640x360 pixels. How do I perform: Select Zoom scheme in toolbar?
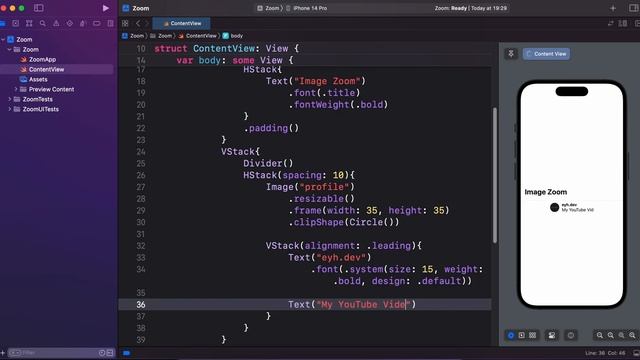[268, 8]
